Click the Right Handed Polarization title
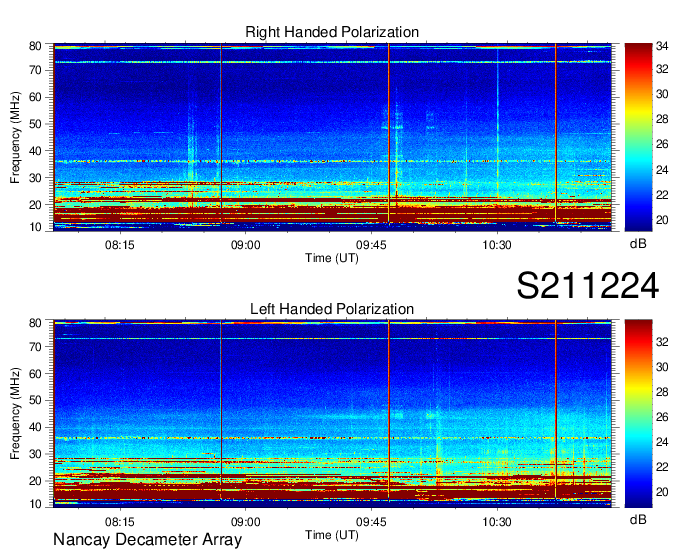 [332, 32]
